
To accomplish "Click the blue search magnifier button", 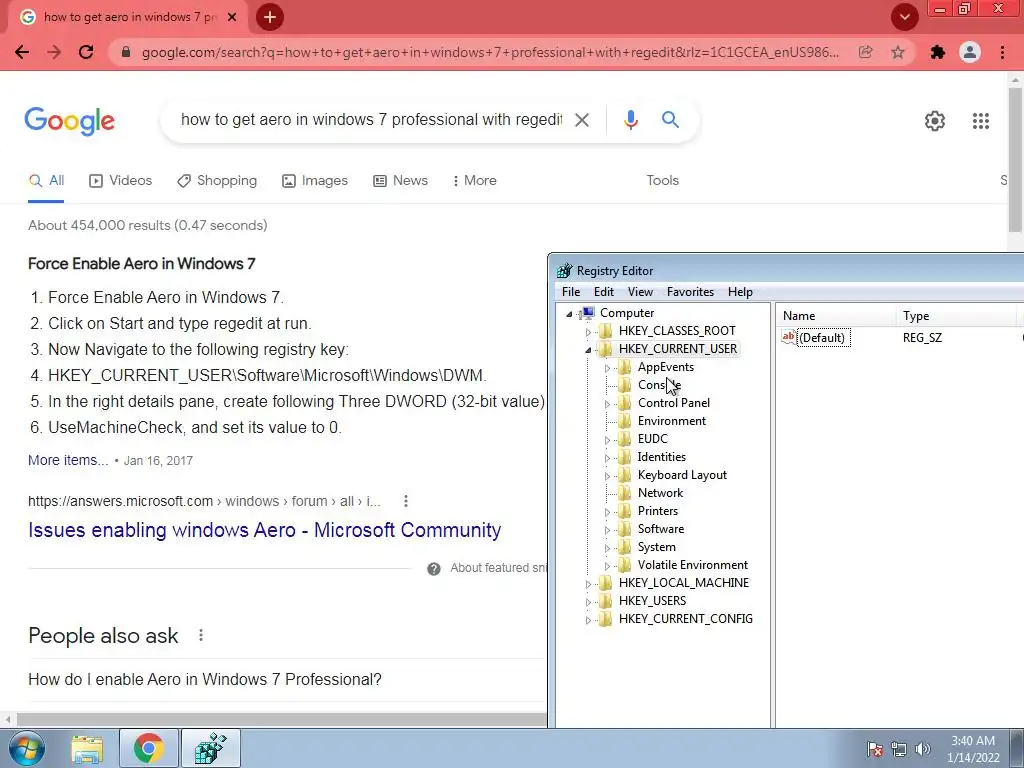I will coord(670,120).
